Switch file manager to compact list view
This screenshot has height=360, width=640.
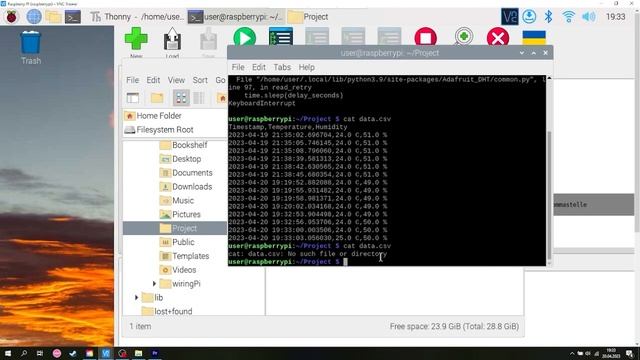pyautogui.click(x=199, y=98)
